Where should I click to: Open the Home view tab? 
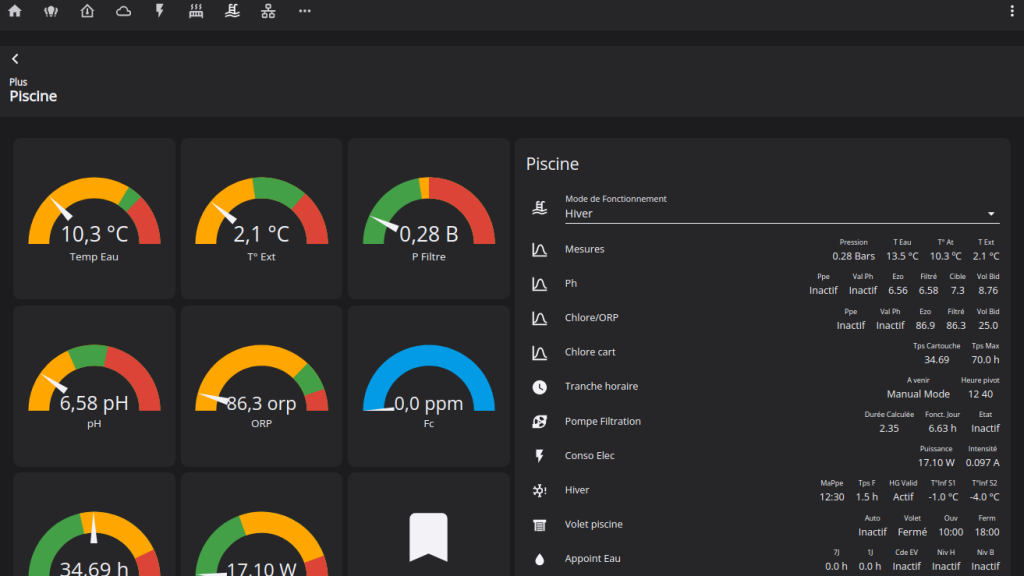[14, 11]
